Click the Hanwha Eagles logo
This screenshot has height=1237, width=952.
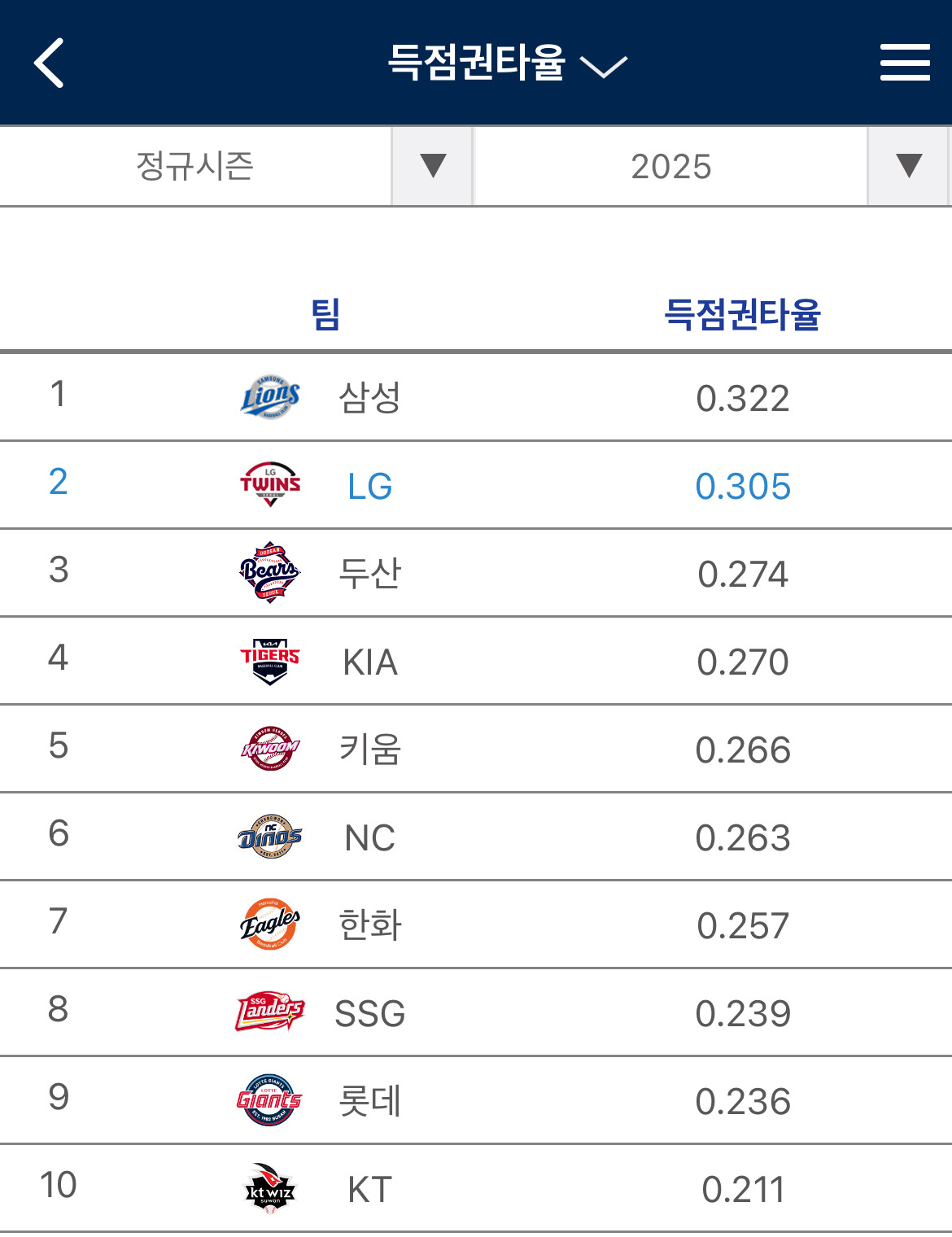(x=270, y=924)
